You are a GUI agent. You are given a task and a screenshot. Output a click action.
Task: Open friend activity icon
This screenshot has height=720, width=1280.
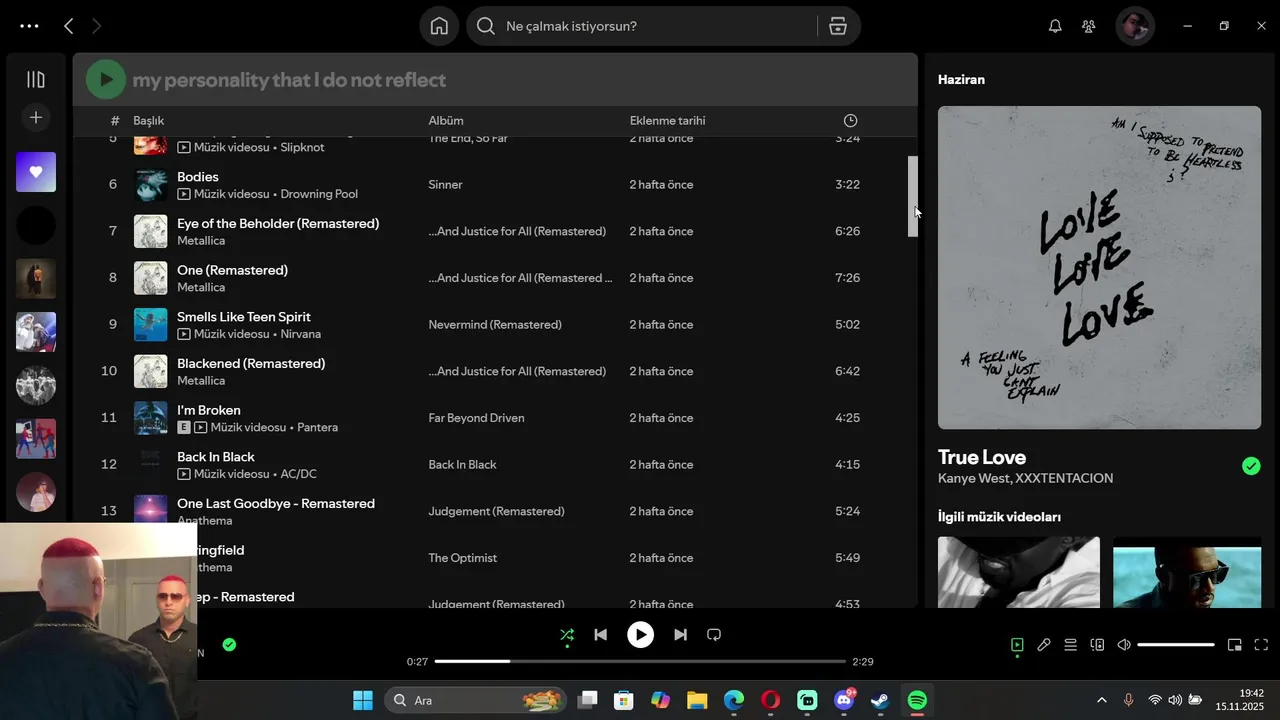[1089, 26]
